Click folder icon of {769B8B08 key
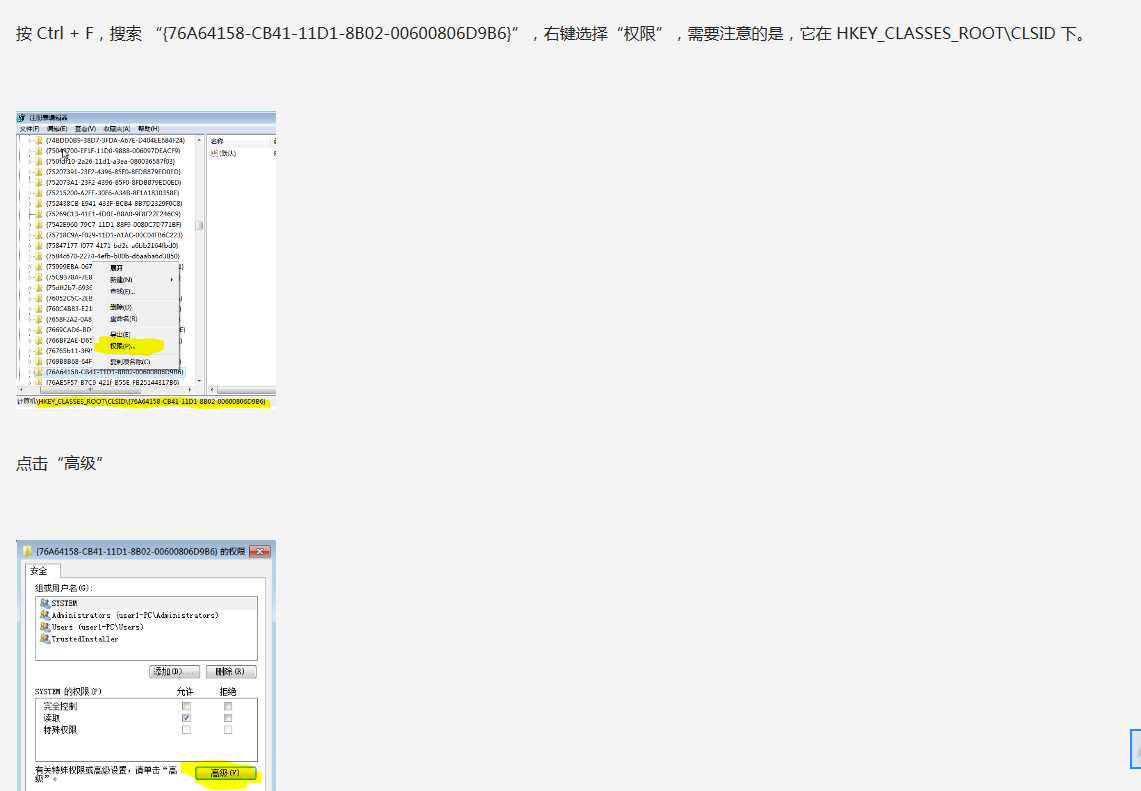The height and width of the screenshot is (791, 1141). [39, 361]
